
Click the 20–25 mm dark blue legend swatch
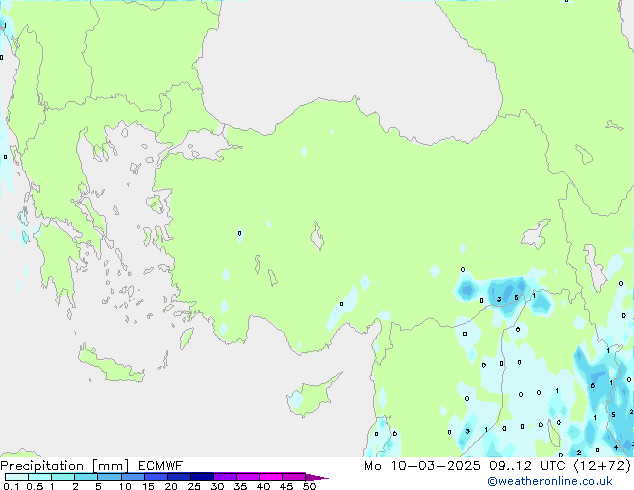pyautogui.click(x=179, y=477)
